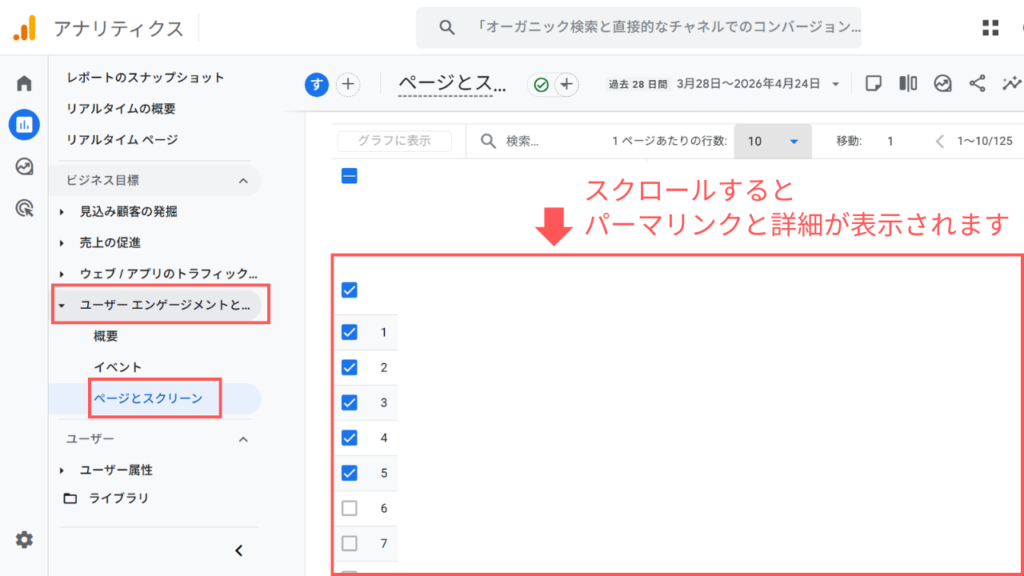Click the 1〜10/125 pagination text
Screen dimensions: 1024x576
pos(985,141)
